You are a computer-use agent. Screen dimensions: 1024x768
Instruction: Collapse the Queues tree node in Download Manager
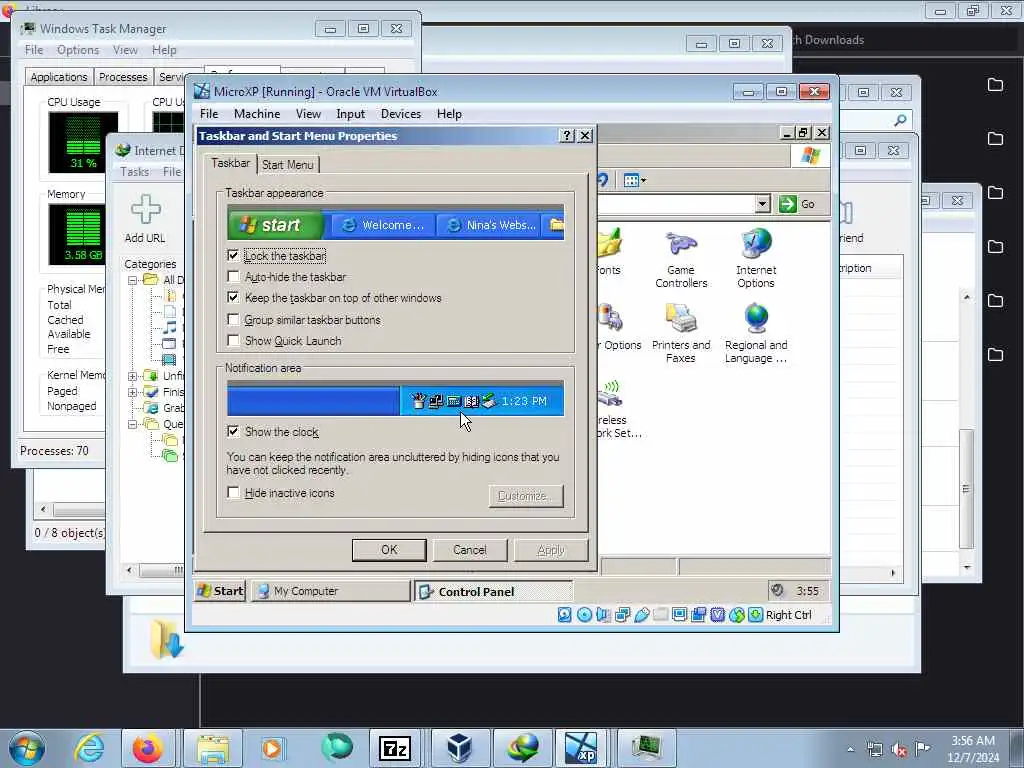pos(133,424)
